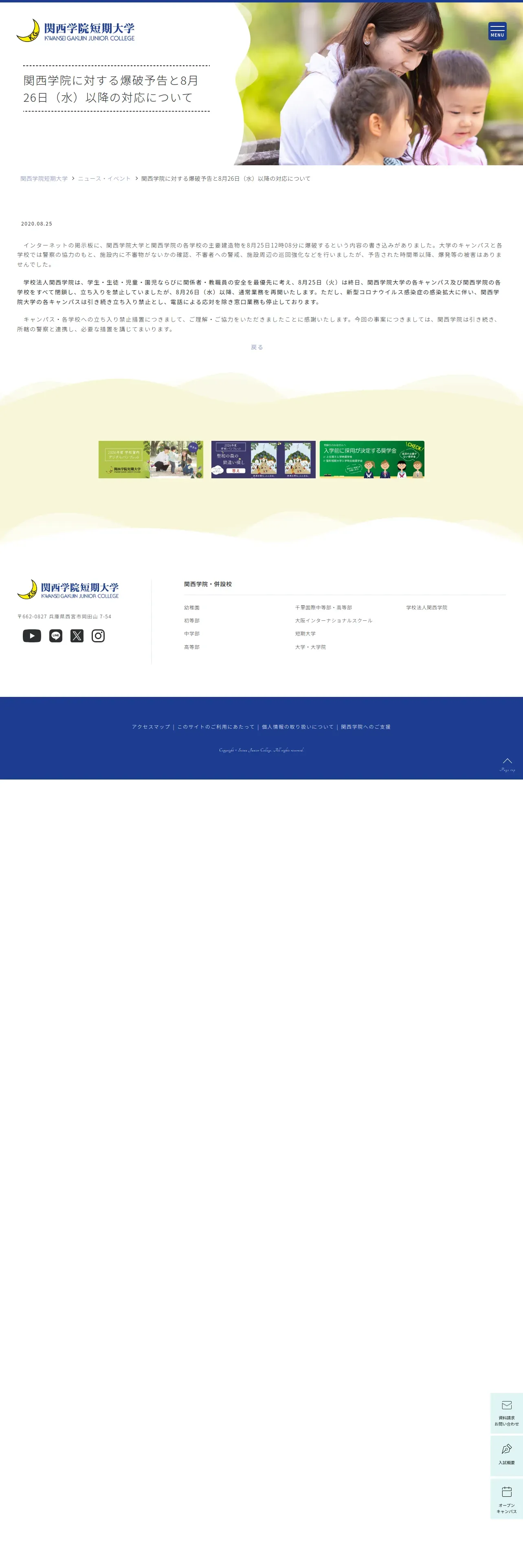Open the アクセスマップ link
Viewport: 523px width, 1568px height.
(x=151, y=727)
